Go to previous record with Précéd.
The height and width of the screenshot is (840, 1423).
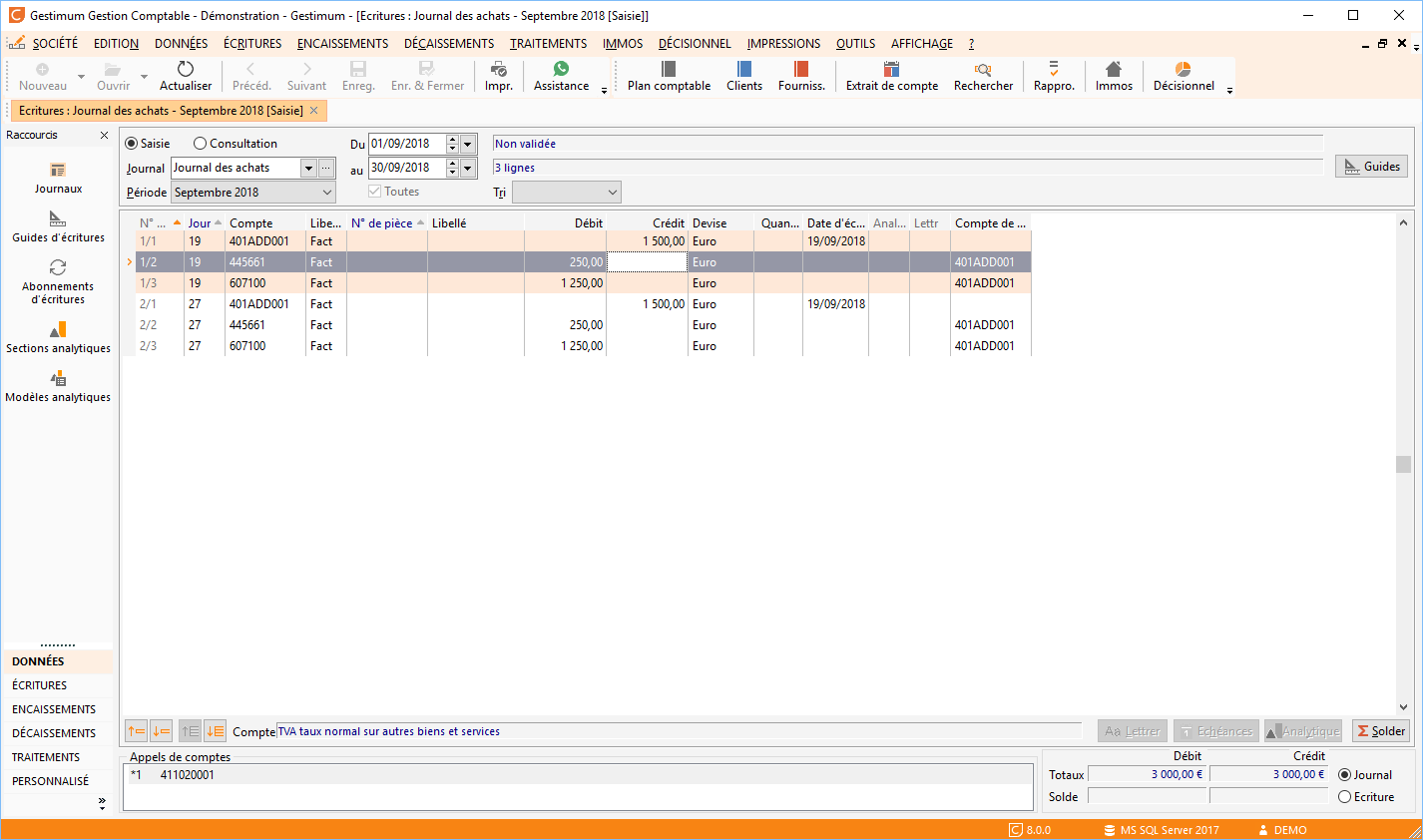[x=251, y=69]
